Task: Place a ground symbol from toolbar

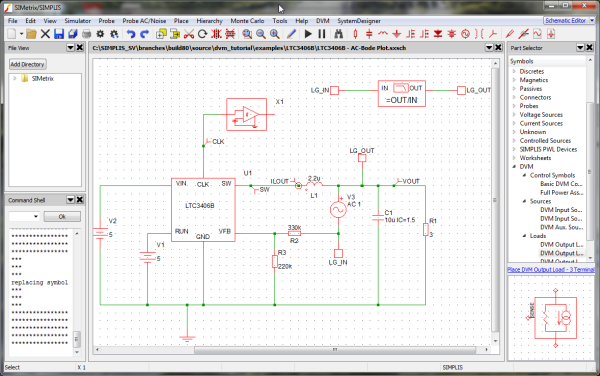Action: tap(397, 34)
